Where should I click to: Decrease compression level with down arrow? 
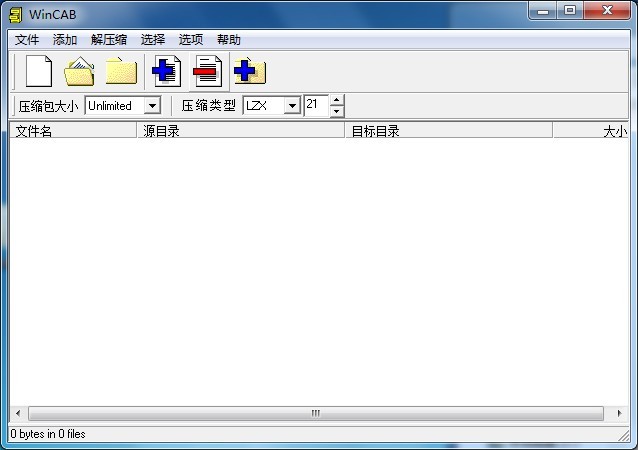(337, 111)
